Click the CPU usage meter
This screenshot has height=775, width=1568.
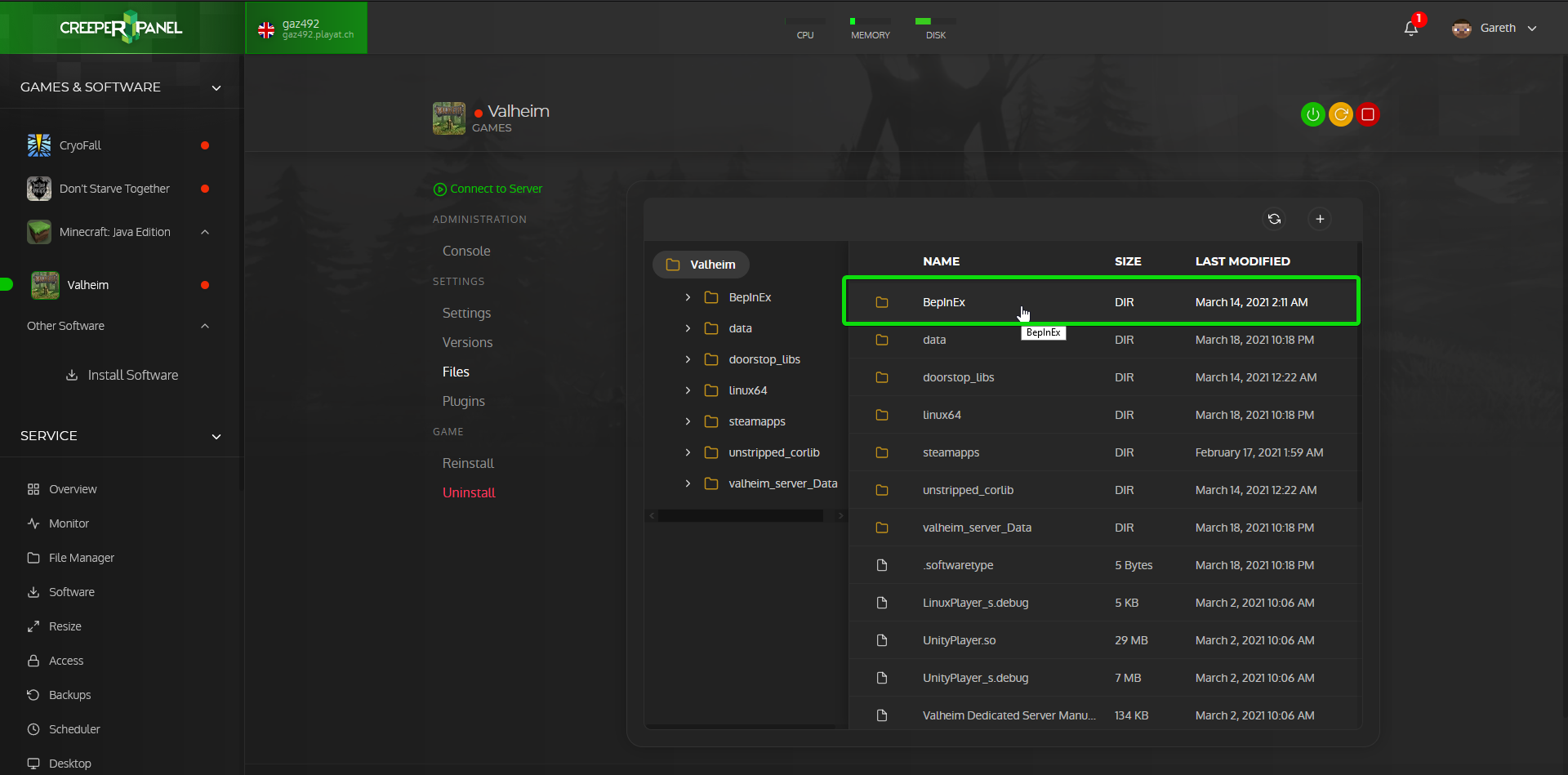coord(805,29)
